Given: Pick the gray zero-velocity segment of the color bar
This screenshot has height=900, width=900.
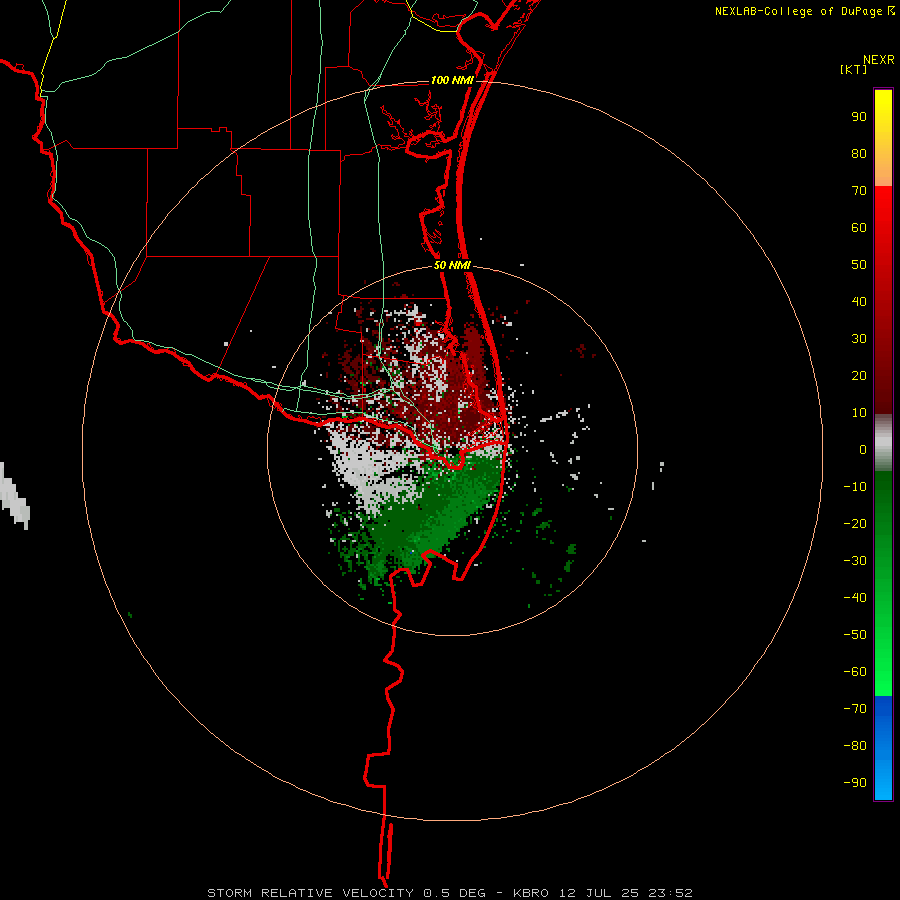Looking at the screenshot, I should click(x=883, y=443).
